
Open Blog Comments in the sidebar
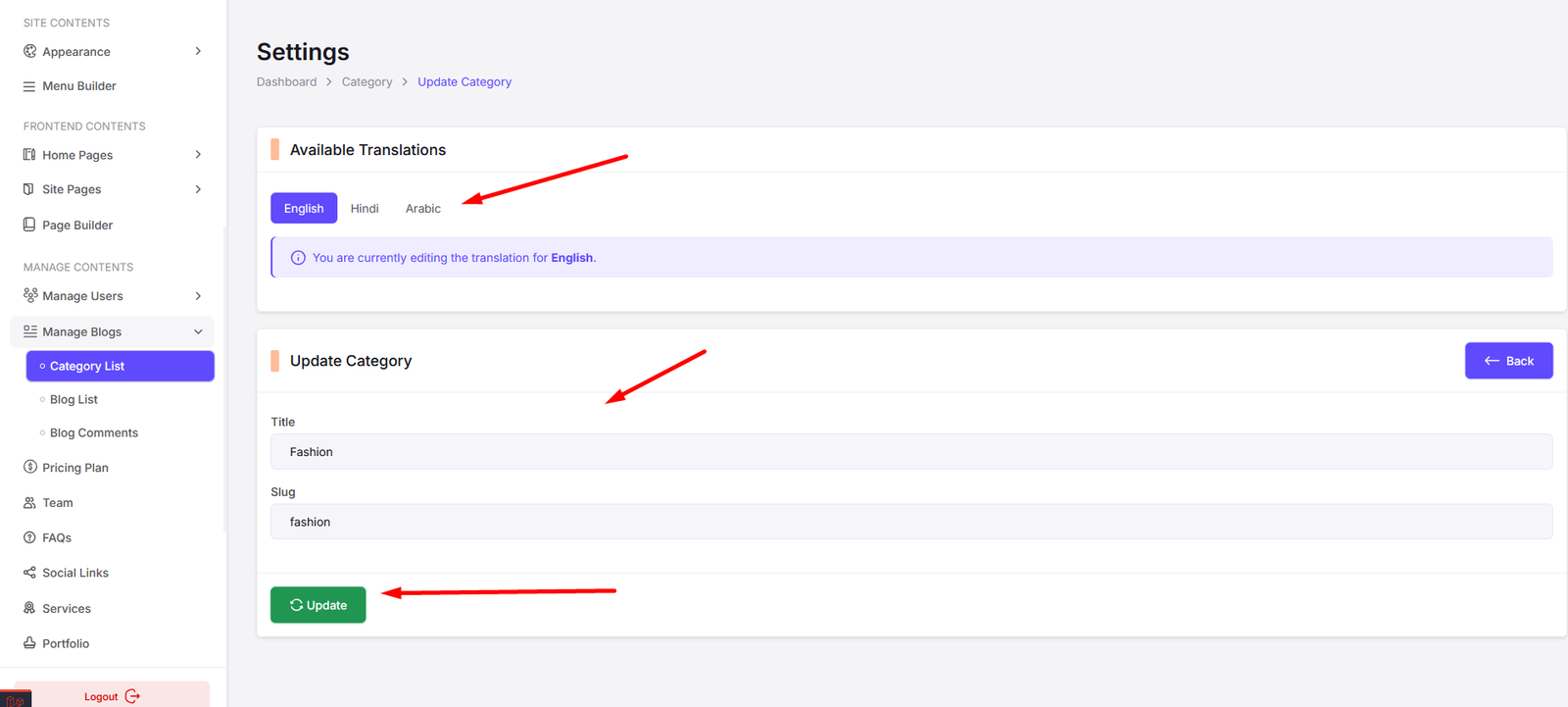94,432
